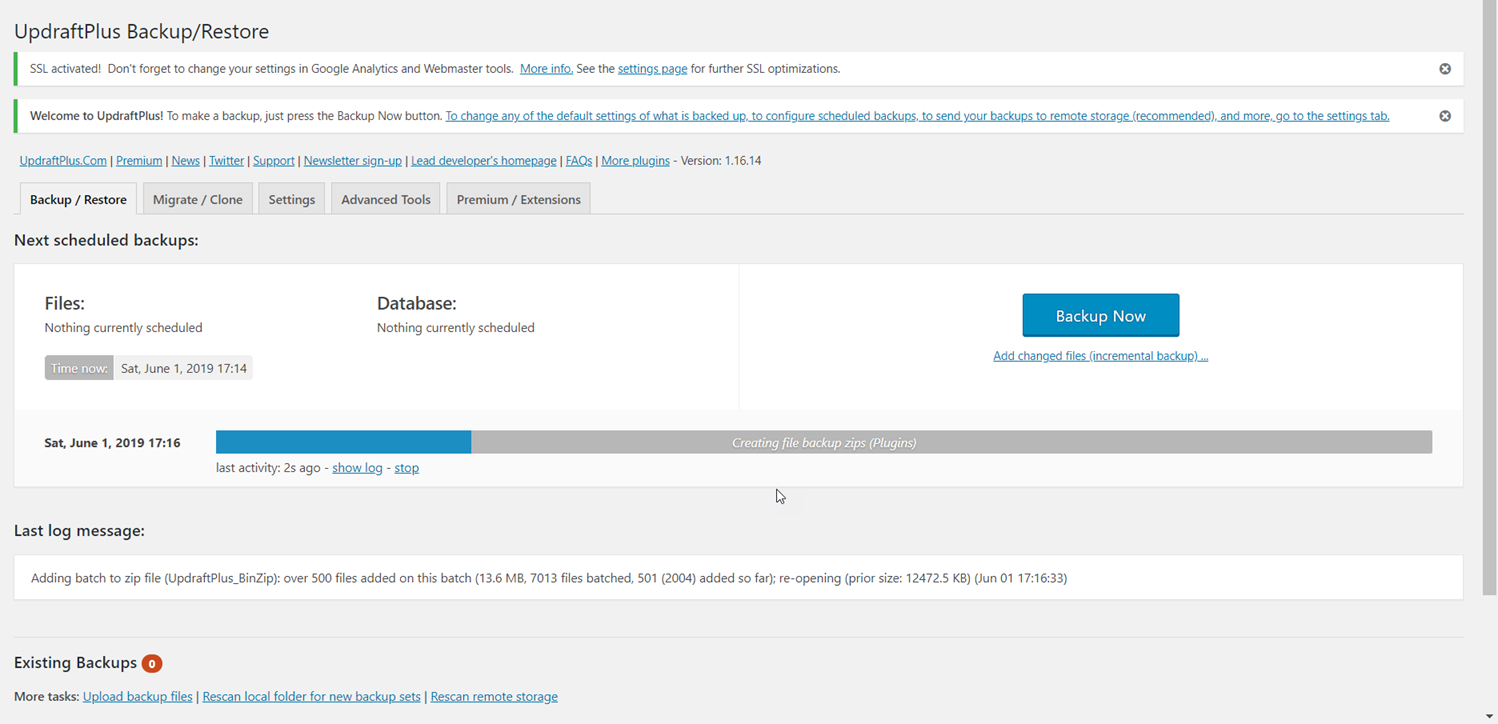Viewport: 1498px width, 724px height.
Task: Click Add changed files (incremental backup) link
Action: (1100, 356)
